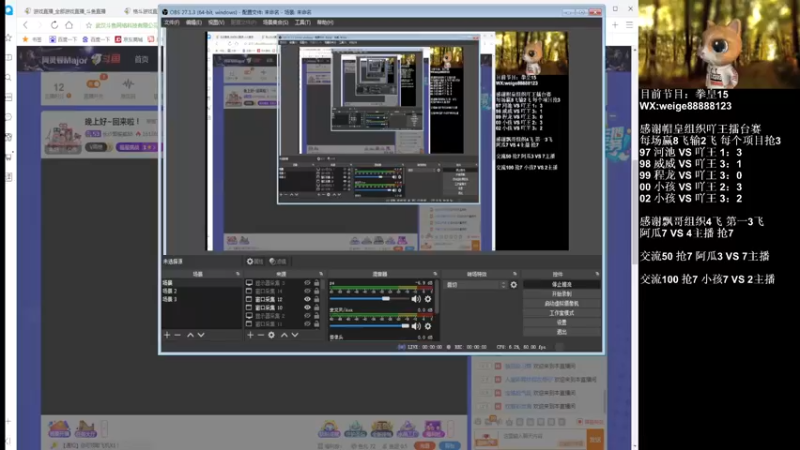Click 开始录制 to start recording

(x=562, y=294)
